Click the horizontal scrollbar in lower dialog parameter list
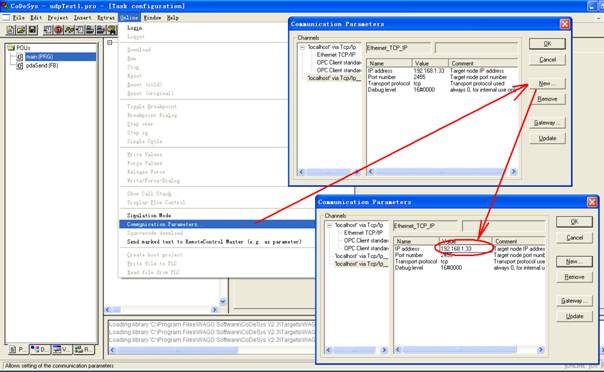Screen dimensions: 604x372 click(469, 350)
